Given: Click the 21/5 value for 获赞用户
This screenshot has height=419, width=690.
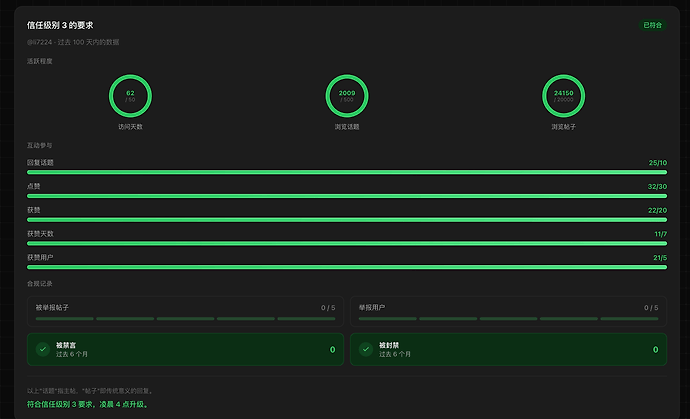Looking at the screenshot, I should (x=660, y=258).
